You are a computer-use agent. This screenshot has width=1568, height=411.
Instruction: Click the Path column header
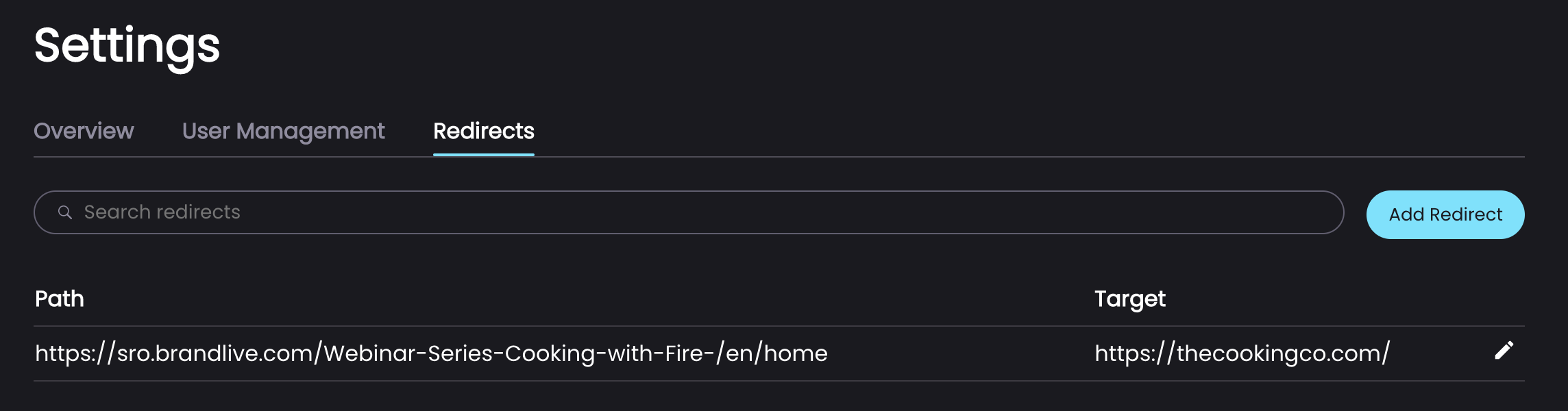click(x=60, y=299)
